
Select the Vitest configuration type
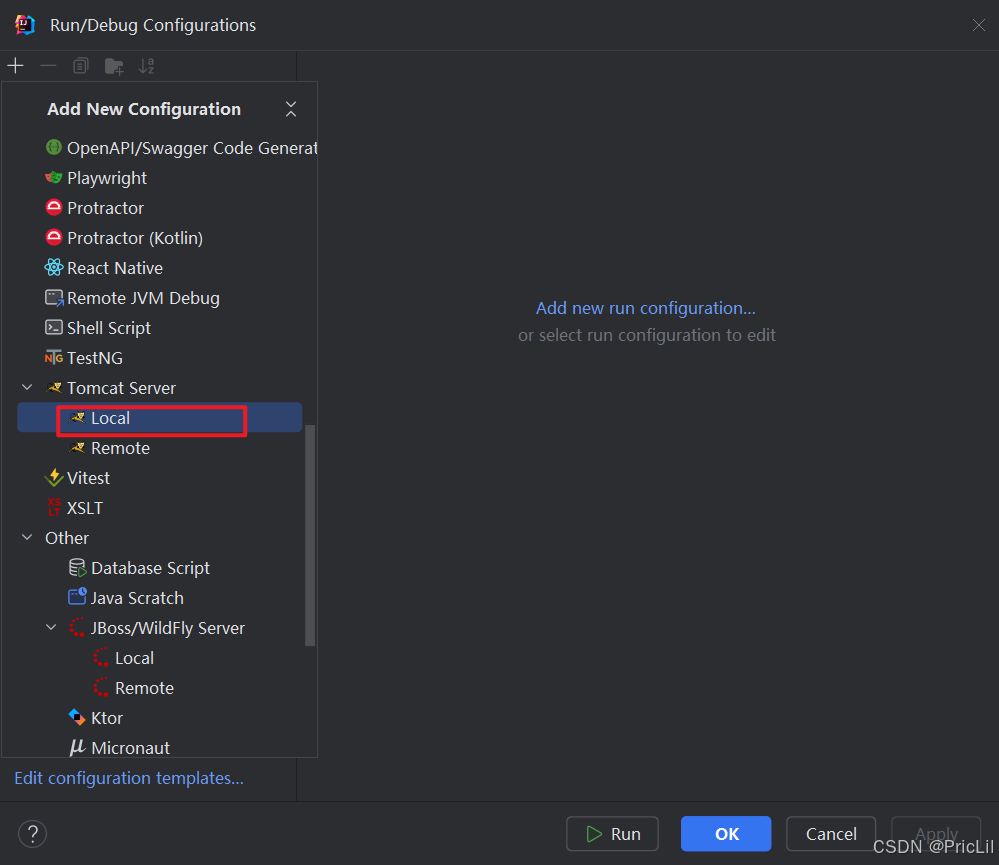point(87,478)
